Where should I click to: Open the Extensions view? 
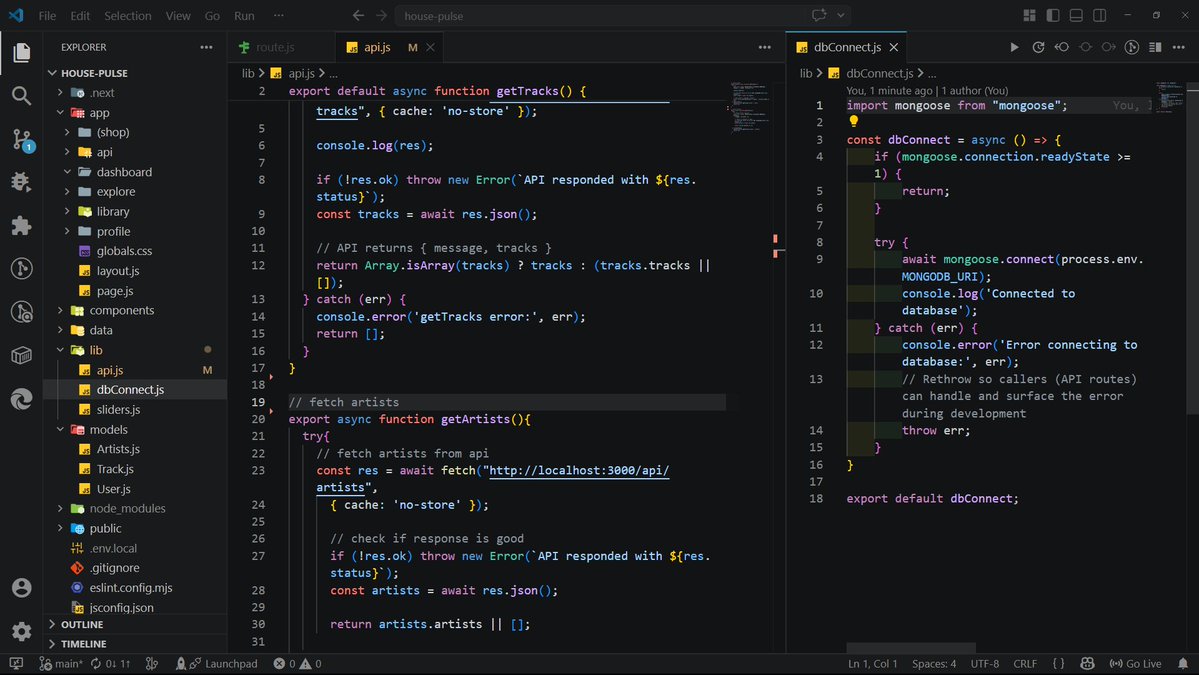[x=21, y=225]
